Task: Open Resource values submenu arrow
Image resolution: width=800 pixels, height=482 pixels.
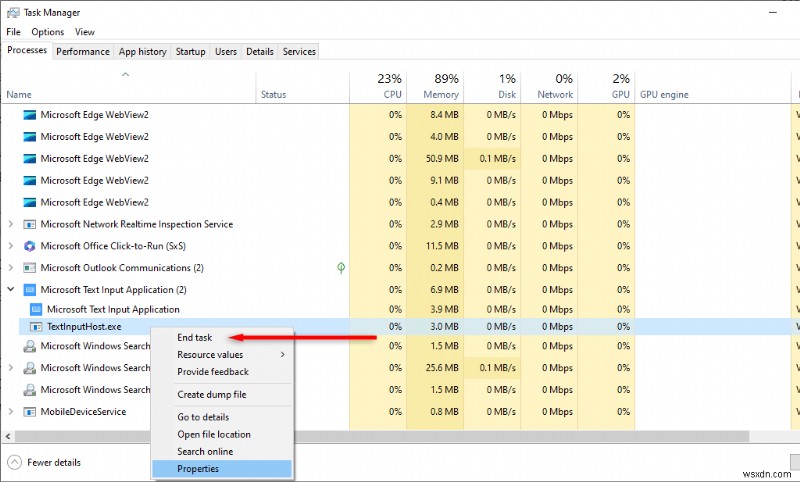Action: pos(282,354)
